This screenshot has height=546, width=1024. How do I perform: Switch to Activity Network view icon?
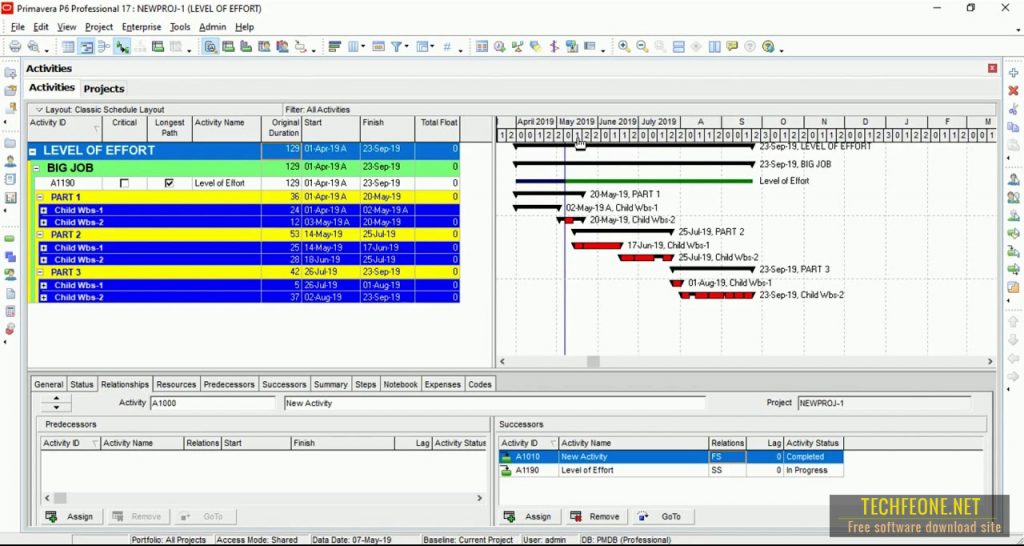coord(104,46)
